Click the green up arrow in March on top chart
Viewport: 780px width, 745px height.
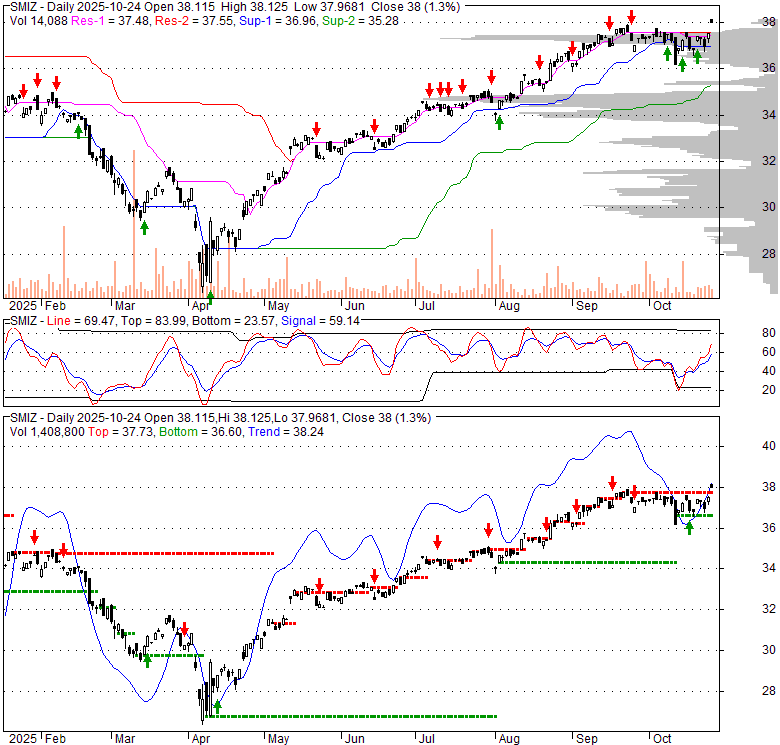(x=144, y=227)
